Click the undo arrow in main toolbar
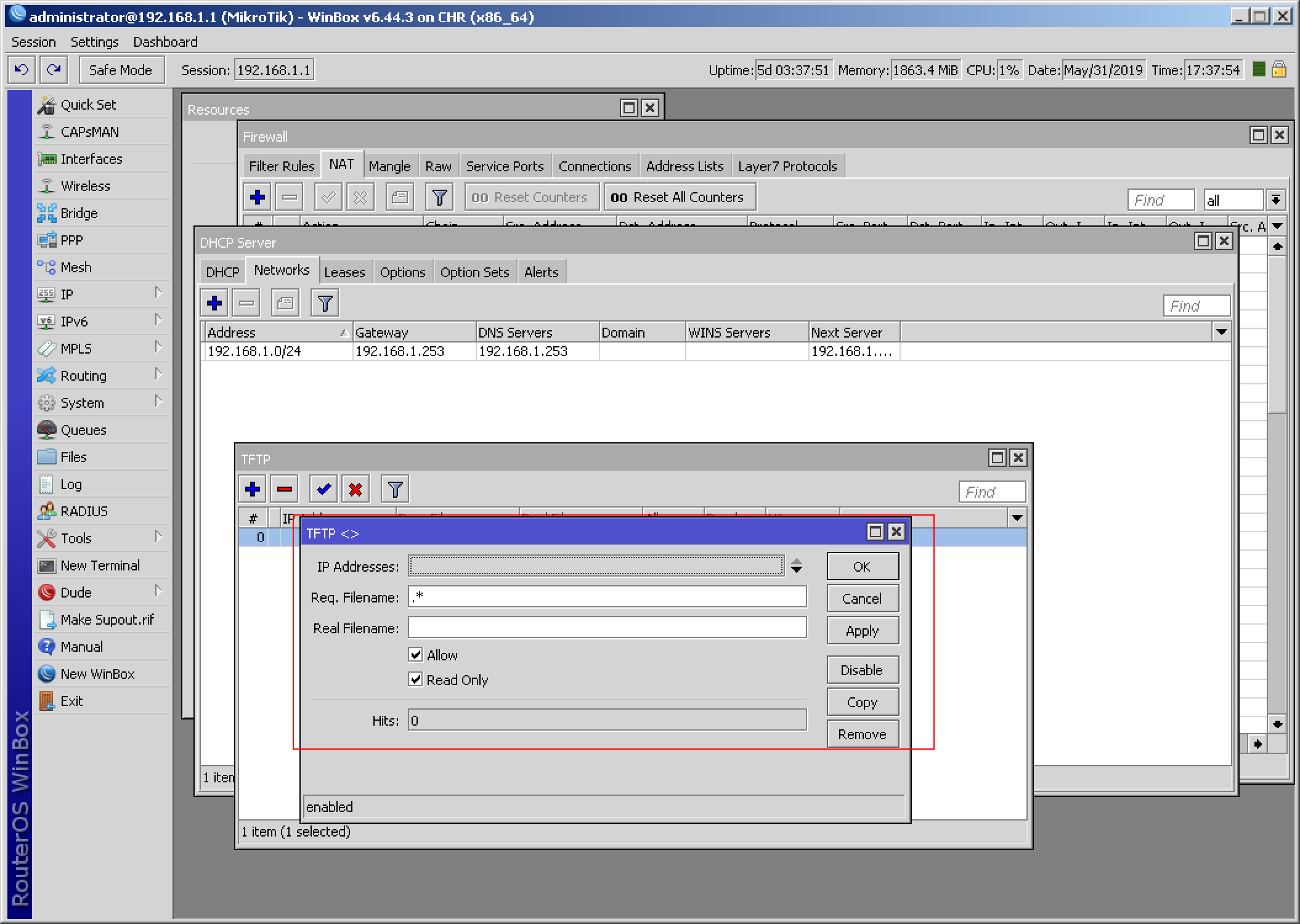 [22, 70]
